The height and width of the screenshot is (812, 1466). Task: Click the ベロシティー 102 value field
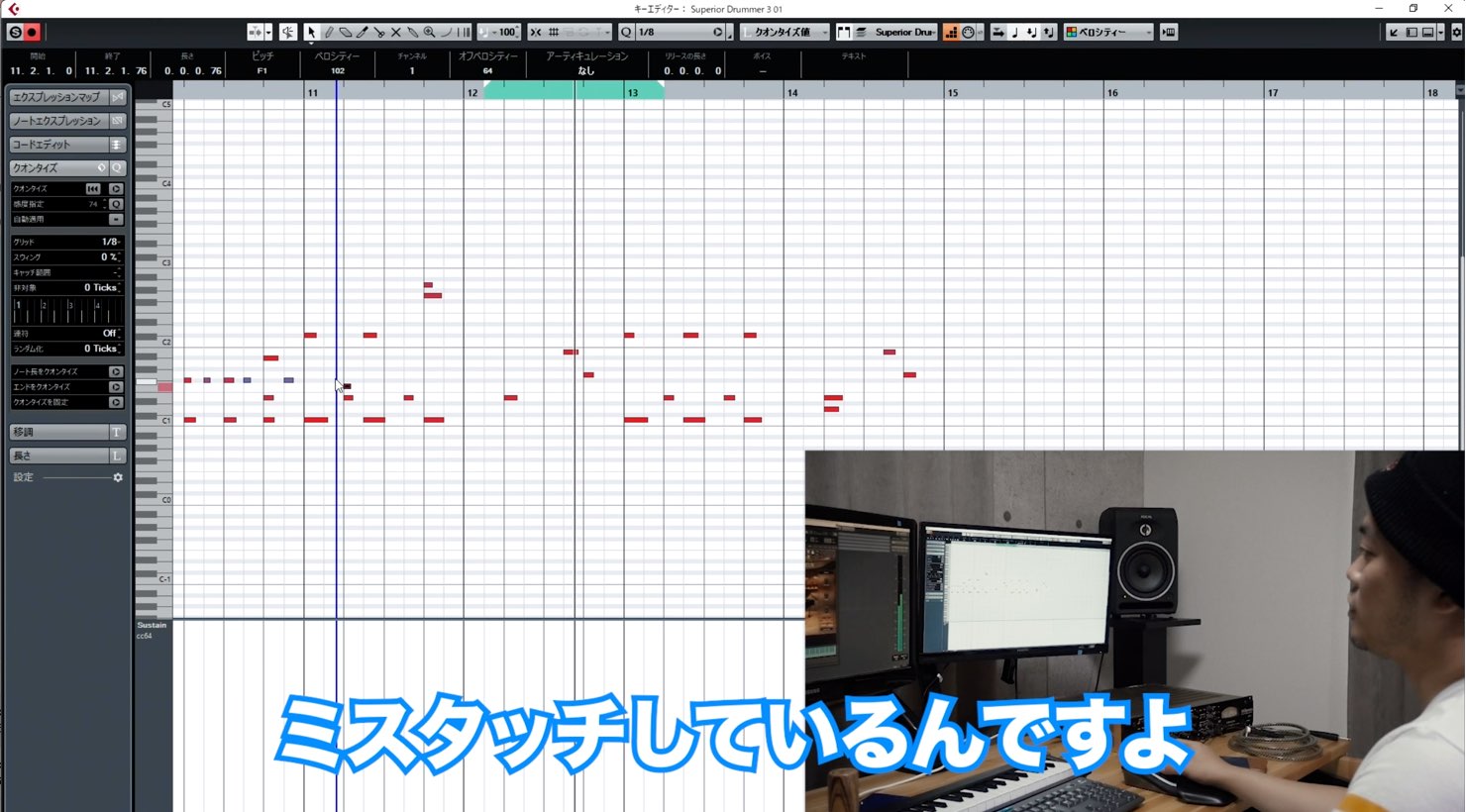click(x=338, y=71)
